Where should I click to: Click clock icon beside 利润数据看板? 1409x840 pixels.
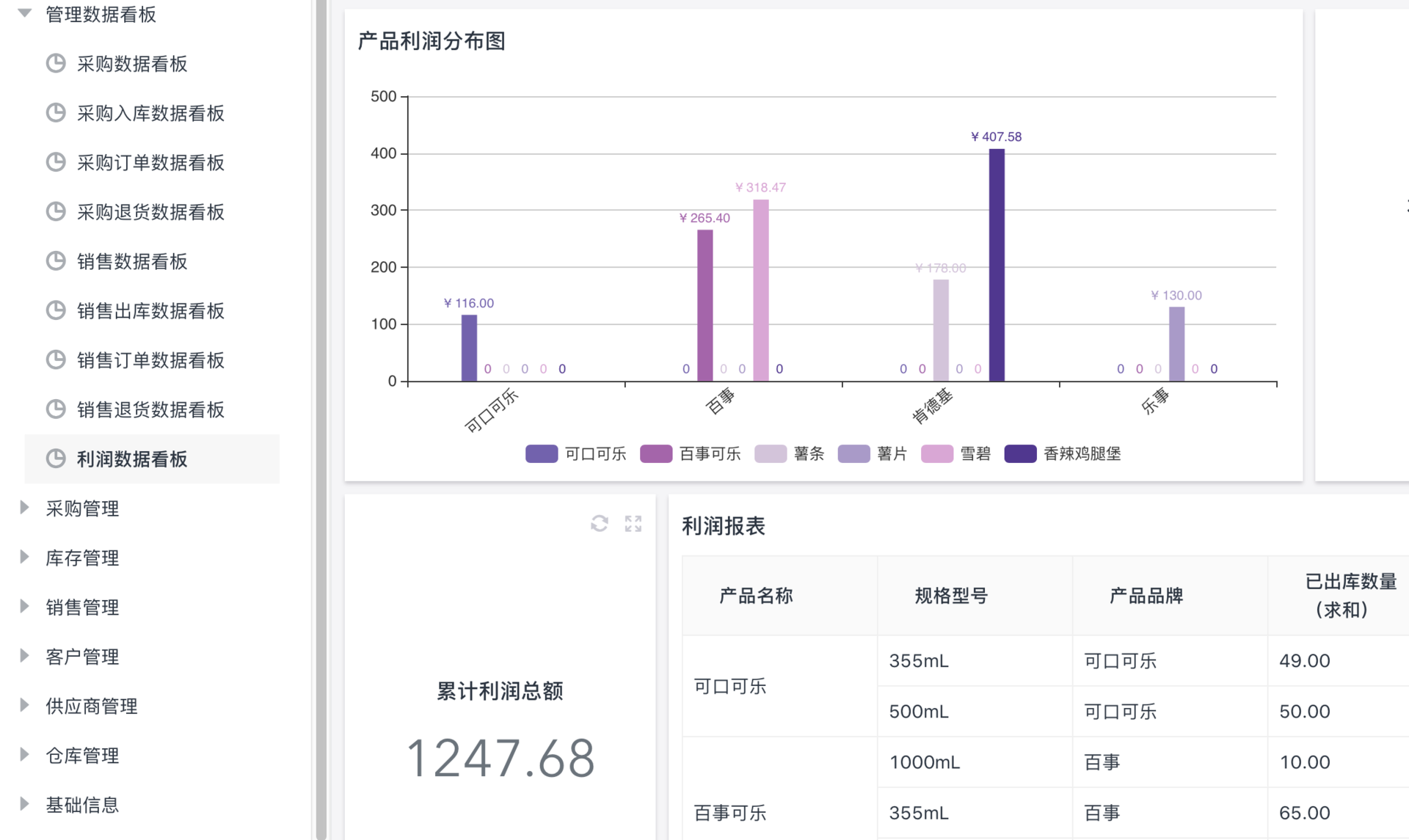tap(56, 459)
